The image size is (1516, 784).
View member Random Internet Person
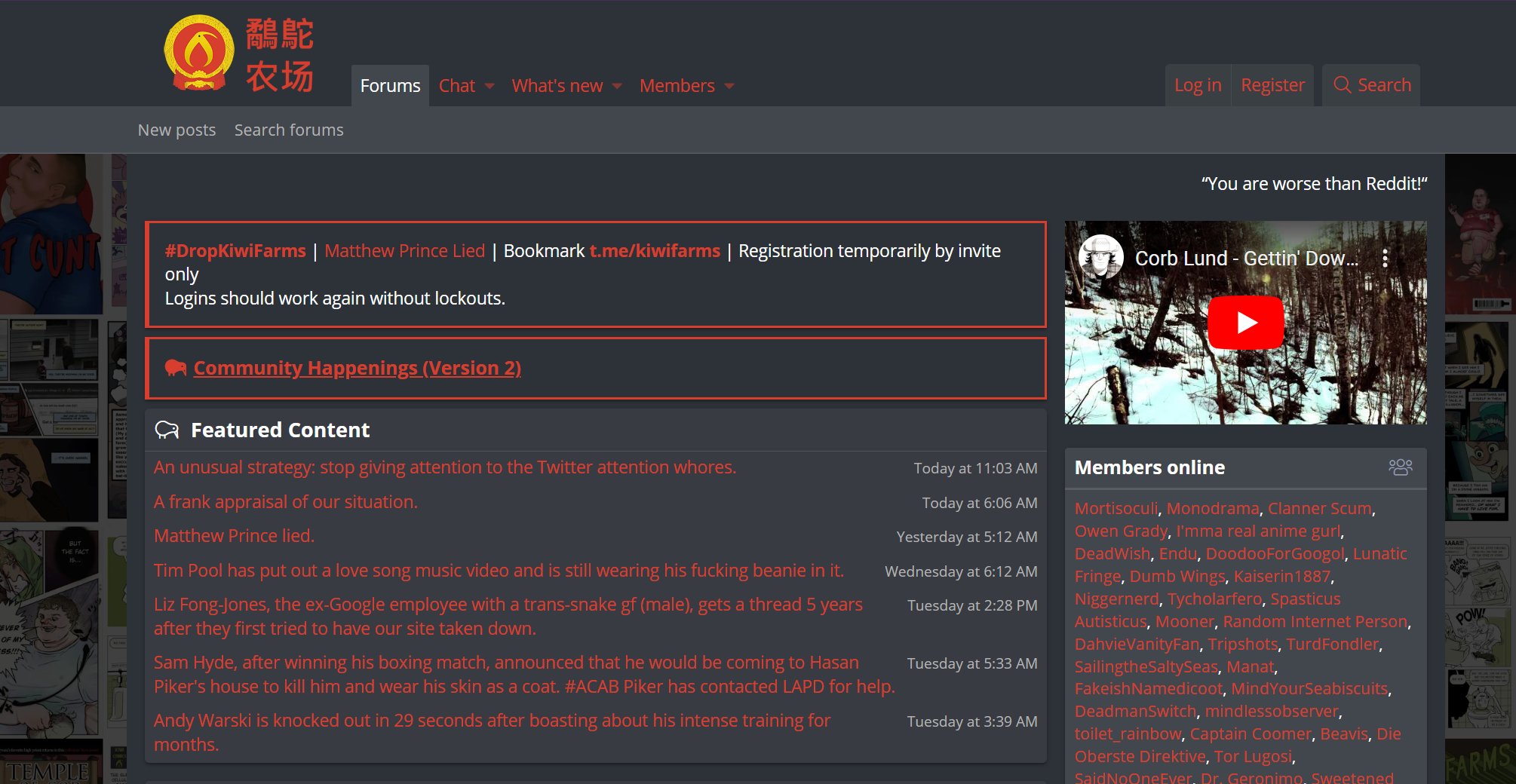1315,622
